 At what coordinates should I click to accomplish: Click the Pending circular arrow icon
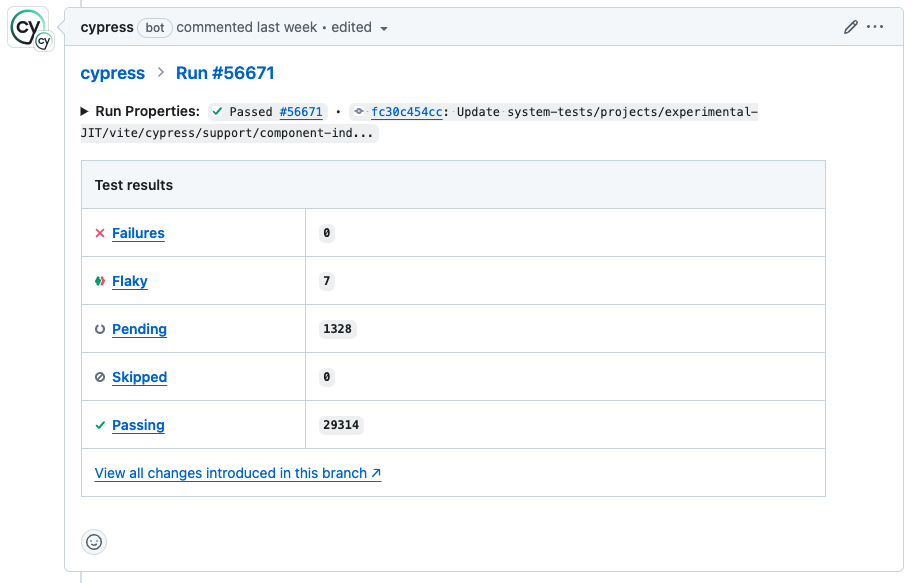100,328
